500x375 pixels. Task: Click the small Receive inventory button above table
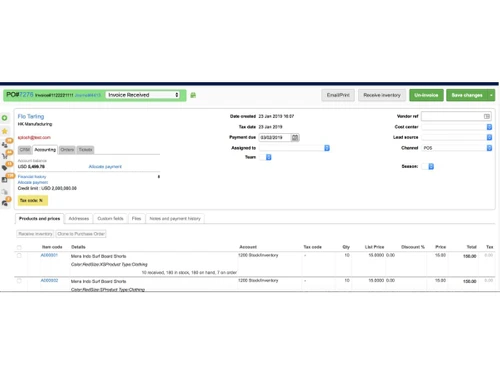coord(35,234)
